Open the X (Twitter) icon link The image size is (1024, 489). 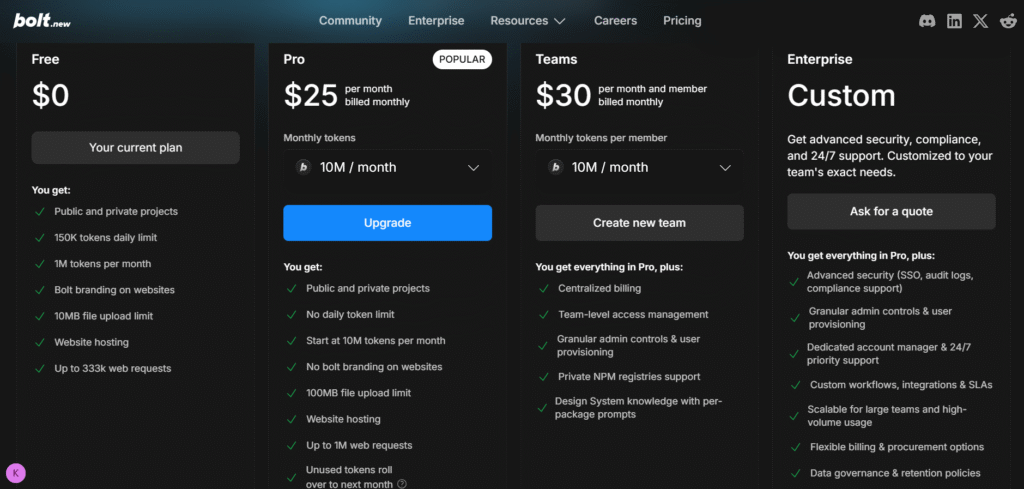tap(980, 21)
